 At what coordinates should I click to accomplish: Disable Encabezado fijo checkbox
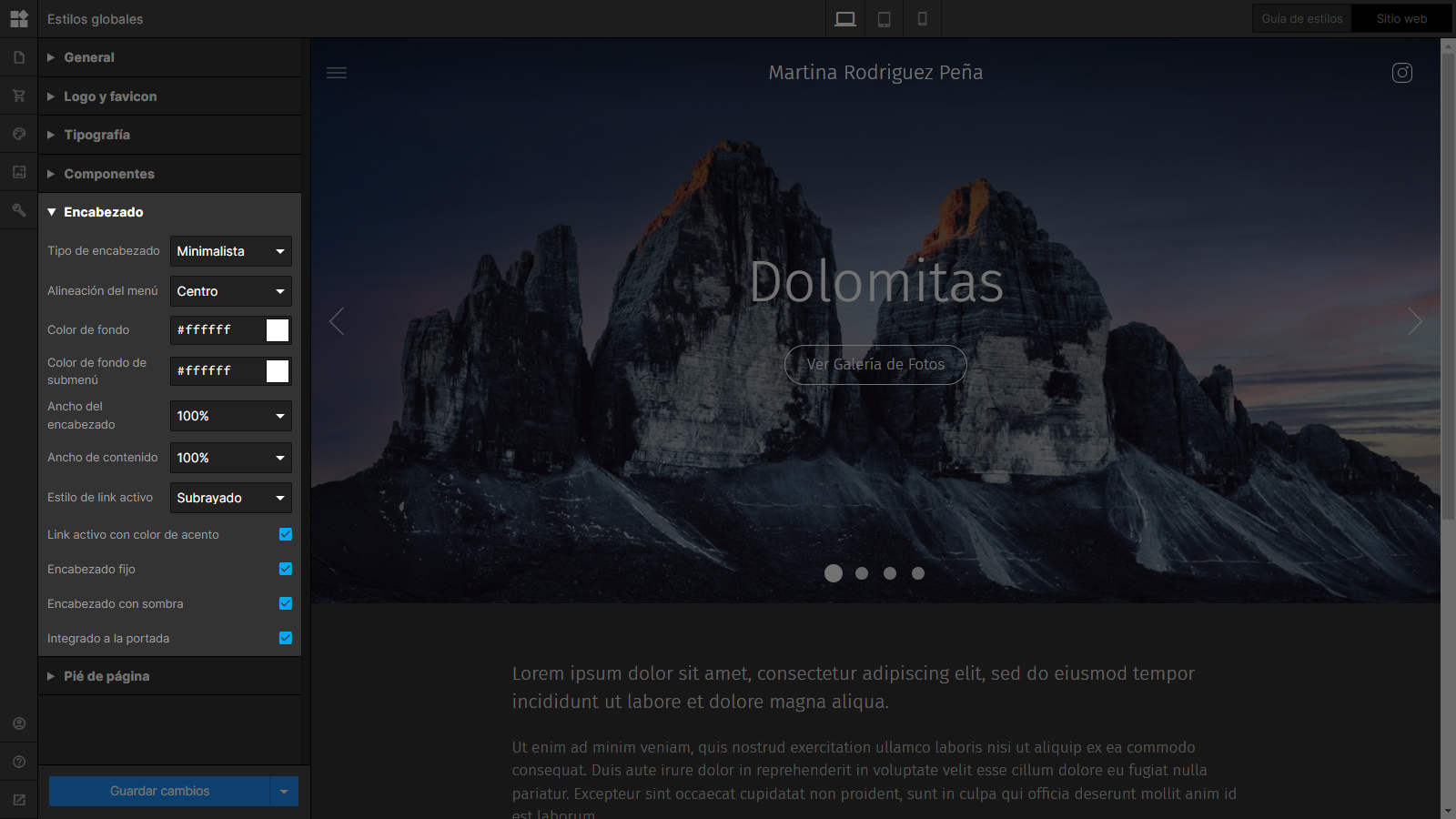(x=286, y=569)
